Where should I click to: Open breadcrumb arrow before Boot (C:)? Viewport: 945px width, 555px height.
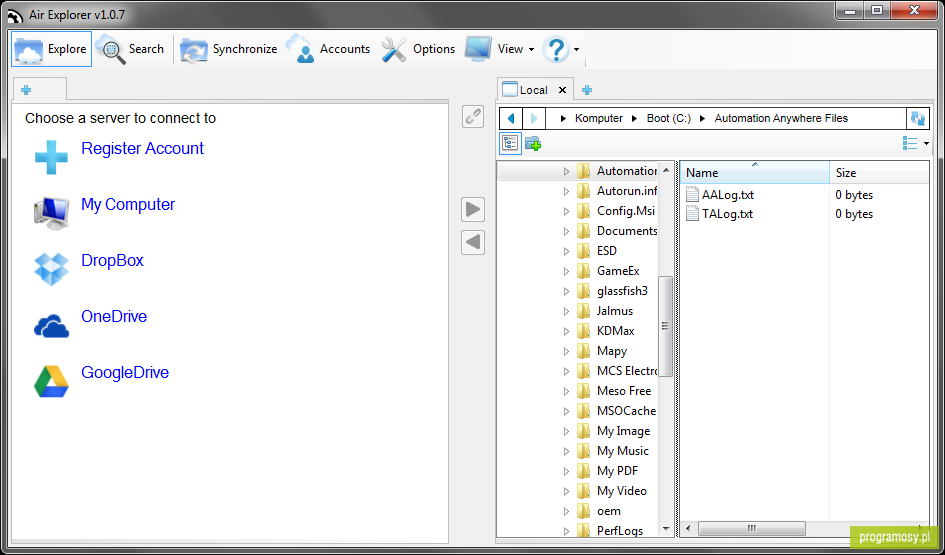[634, 119]
